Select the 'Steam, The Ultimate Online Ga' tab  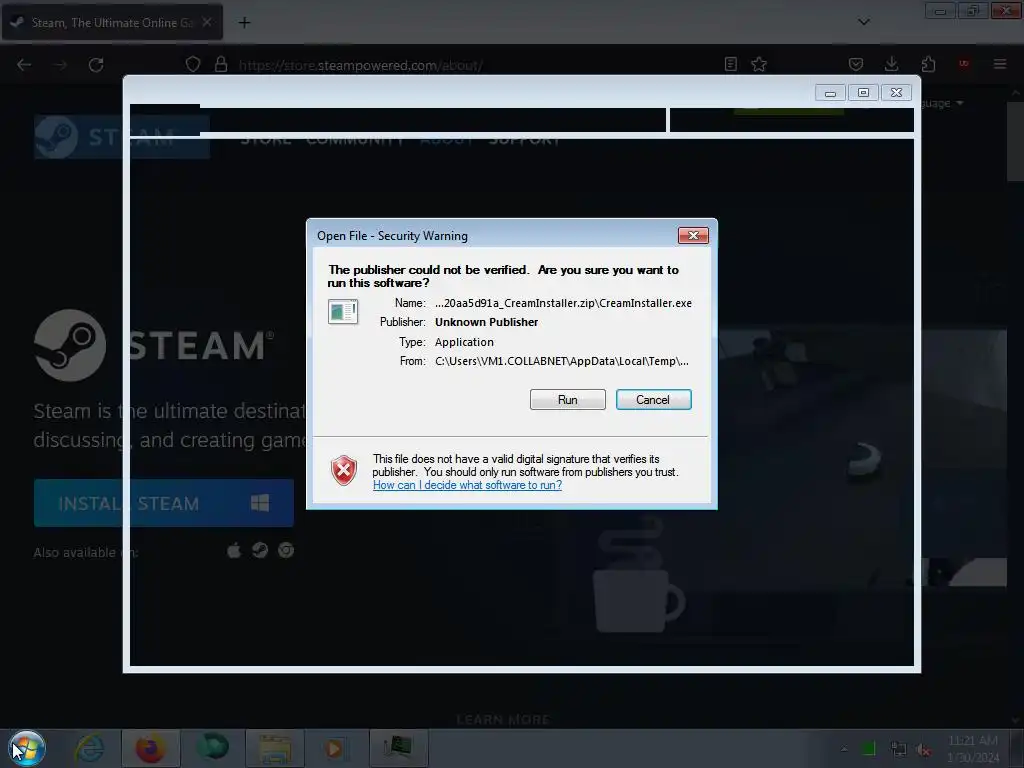pos(112,23)
